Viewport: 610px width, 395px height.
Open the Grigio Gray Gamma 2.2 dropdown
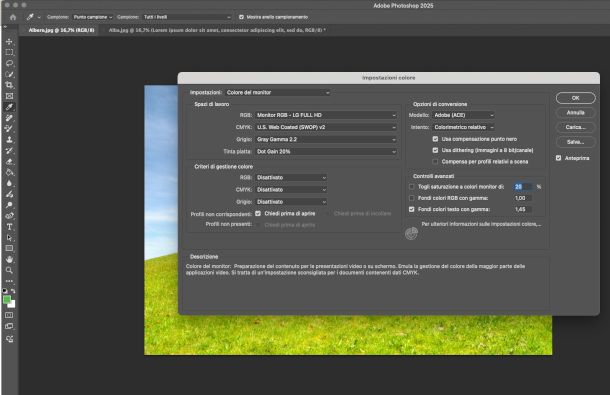point(326,139)
